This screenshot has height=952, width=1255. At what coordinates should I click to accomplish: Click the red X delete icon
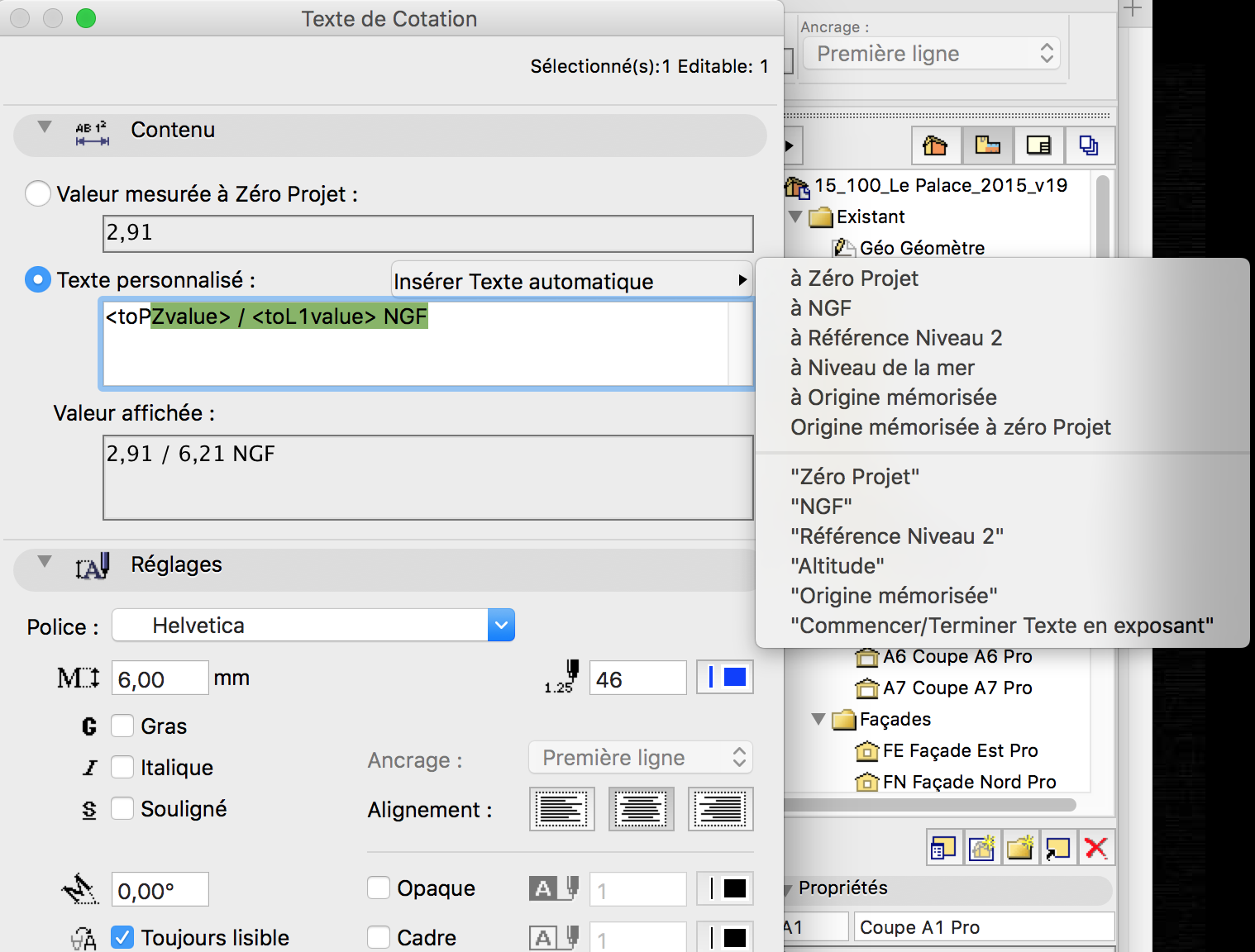(1096, 848)
